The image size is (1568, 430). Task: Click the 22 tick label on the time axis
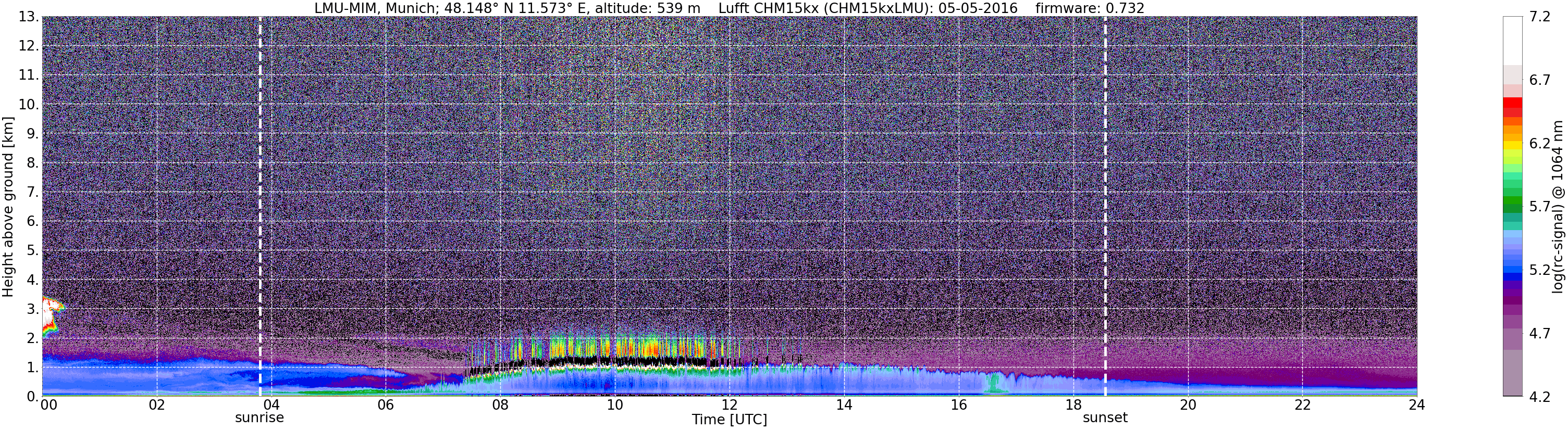tap(1302, 405)
